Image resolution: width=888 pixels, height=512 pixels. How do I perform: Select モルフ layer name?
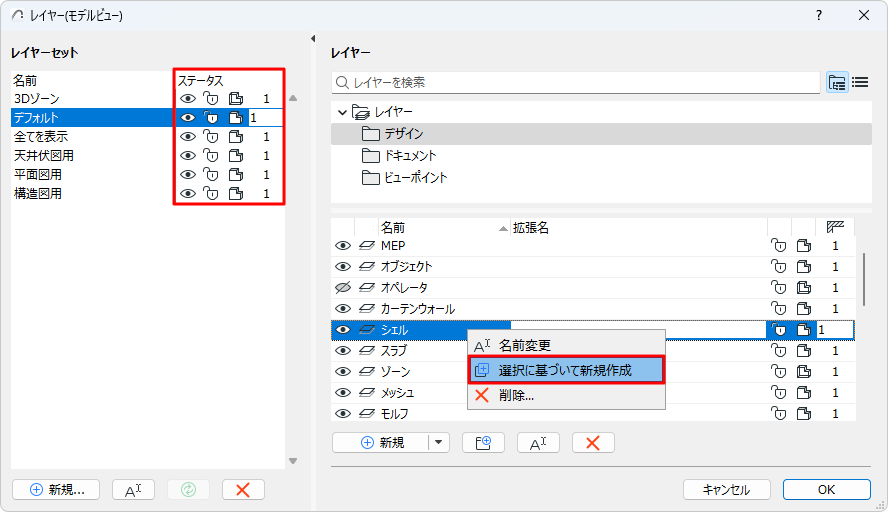(394, 413)
